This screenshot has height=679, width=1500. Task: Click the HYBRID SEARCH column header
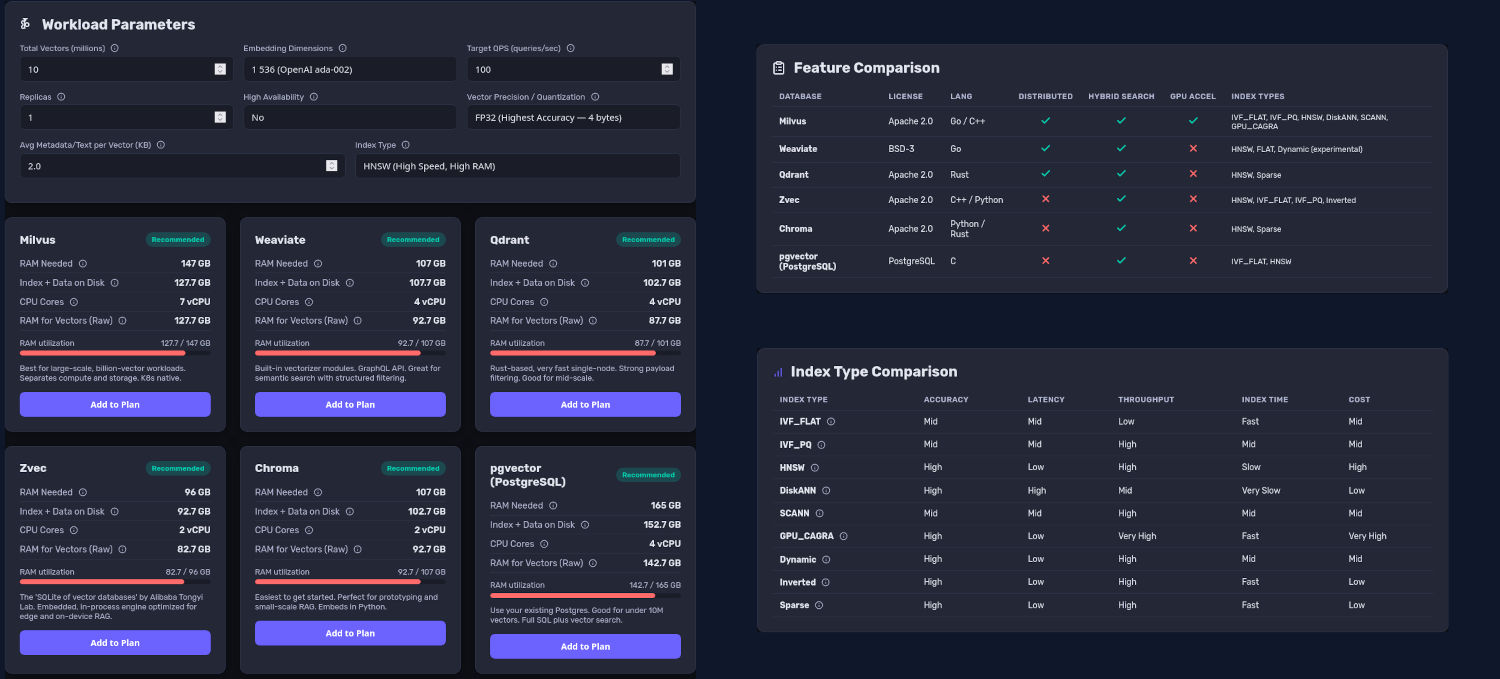tap(1122, 97)
